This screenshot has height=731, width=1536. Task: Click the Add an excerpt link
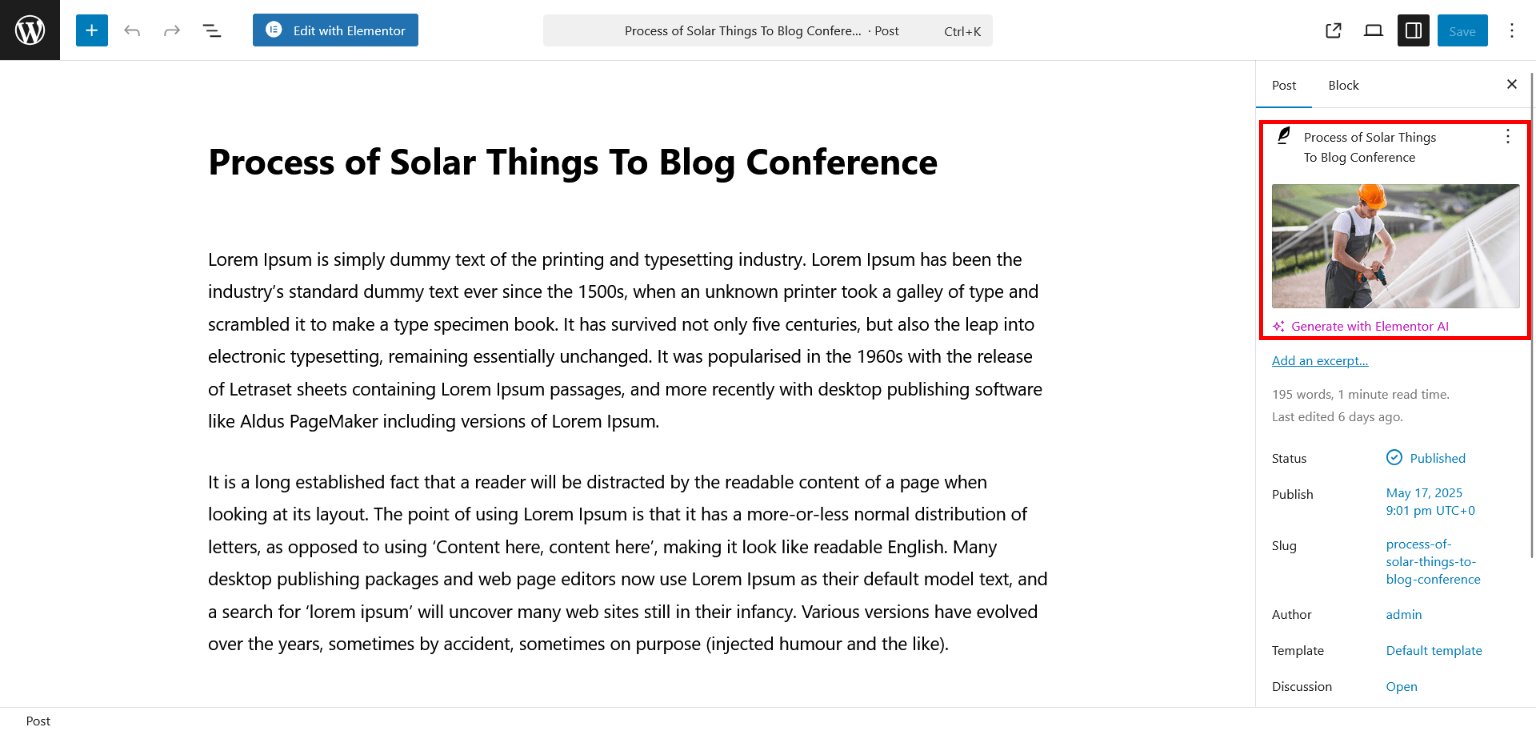pyautogui.click(x=1320, y=361)
